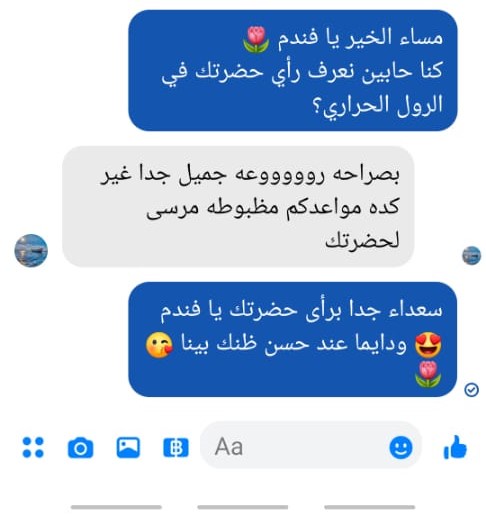Image resolution: width=486 pixels, height=515 pixels.
Task: Tap the left gray bar at the bottom
Action: pos(116,507)
